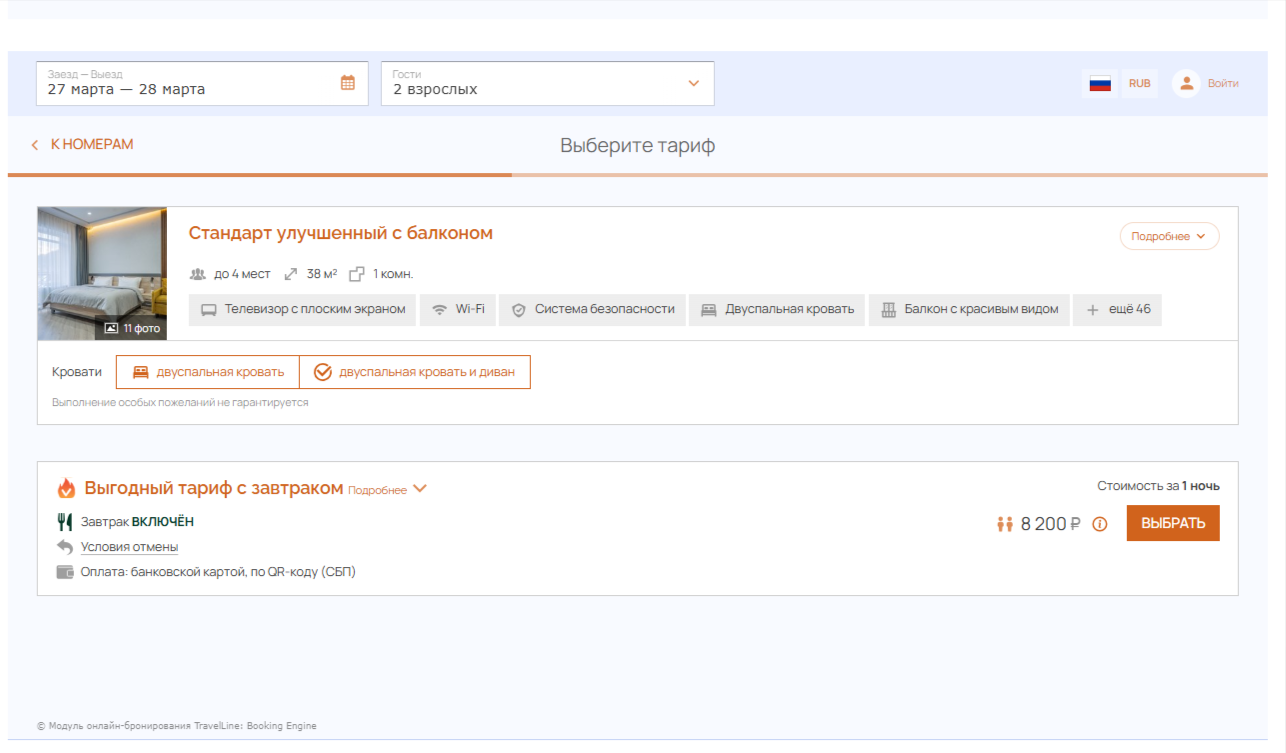Open the RUB currency selector
This screenshot has width=1286, height=753.
[1139, 84]
